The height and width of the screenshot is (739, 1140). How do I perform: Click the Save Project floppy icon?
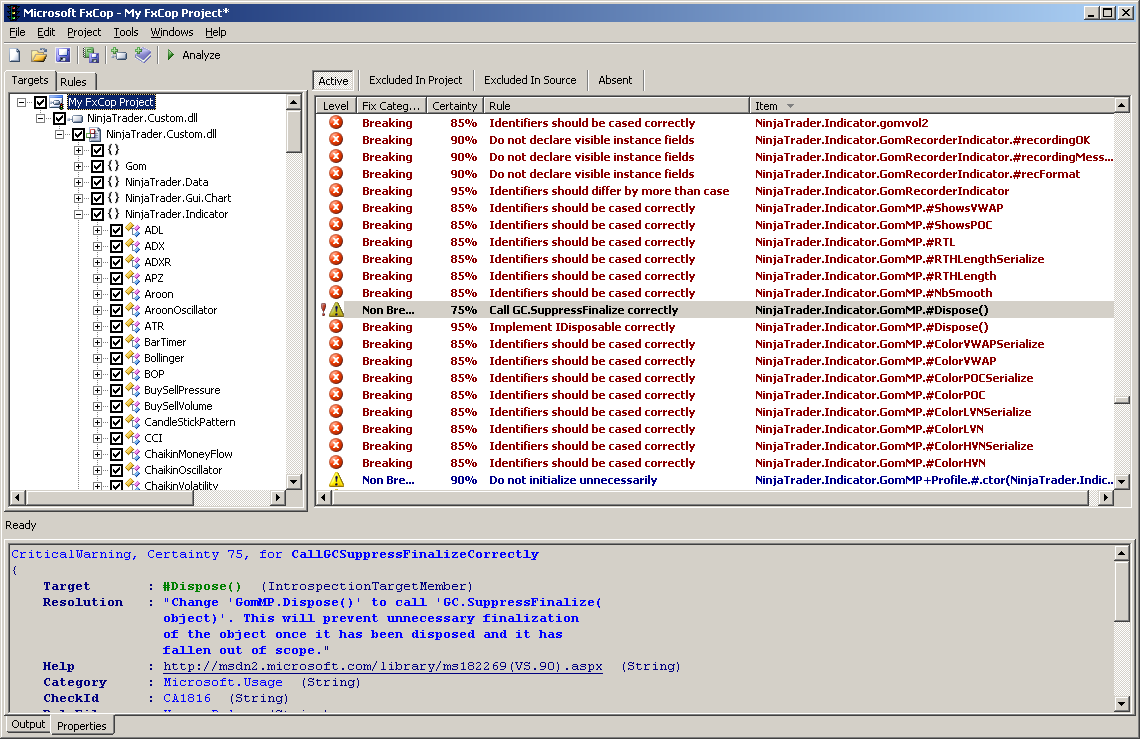click(63, 55)
